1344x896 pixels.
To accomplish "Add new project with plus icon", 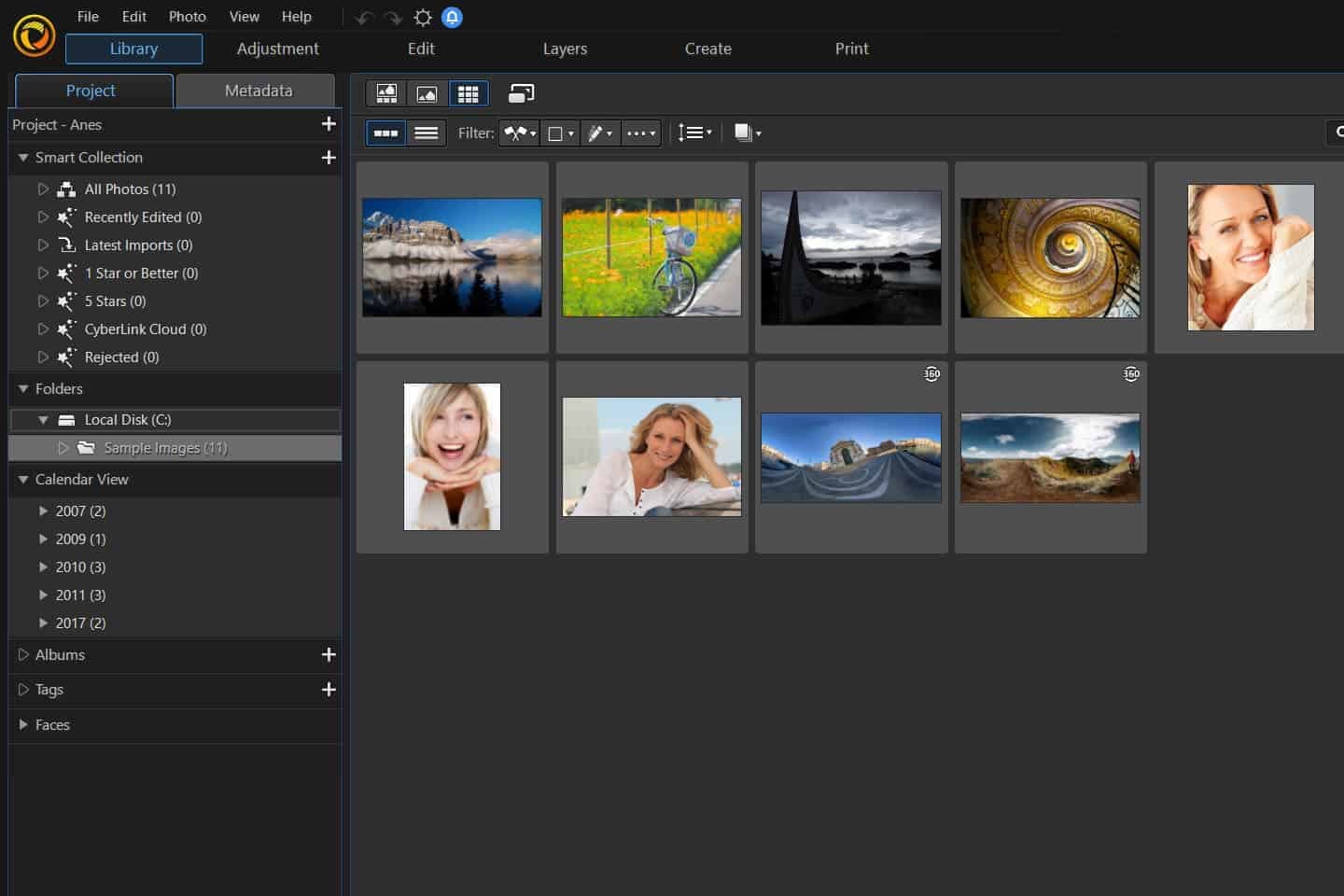I will (329, 124).
